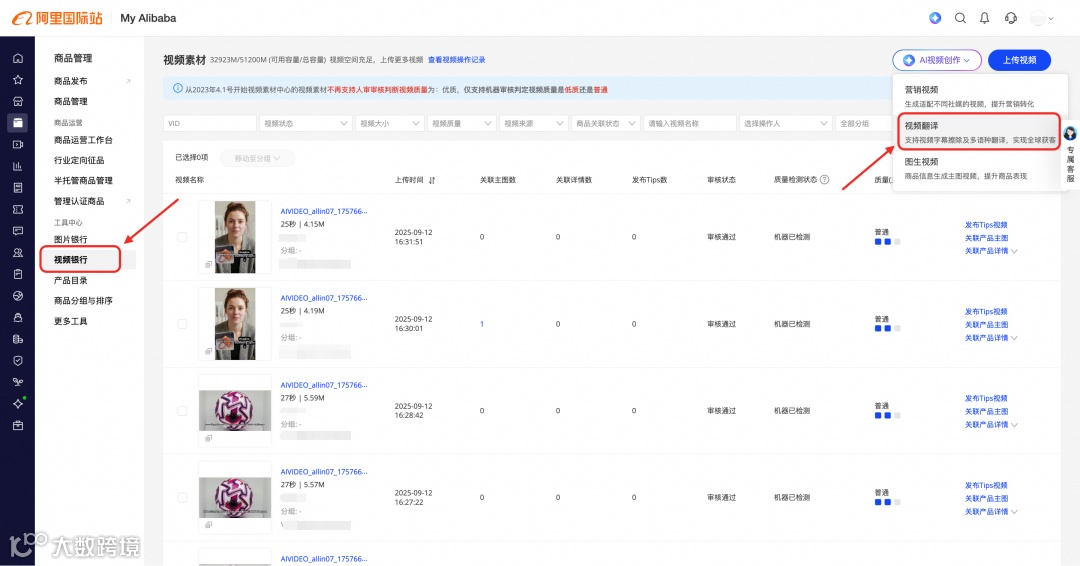Open woman thumbnail of 16:31:51 video
Viewport: 1080px width, 566px height.
[x=235, y=237]
